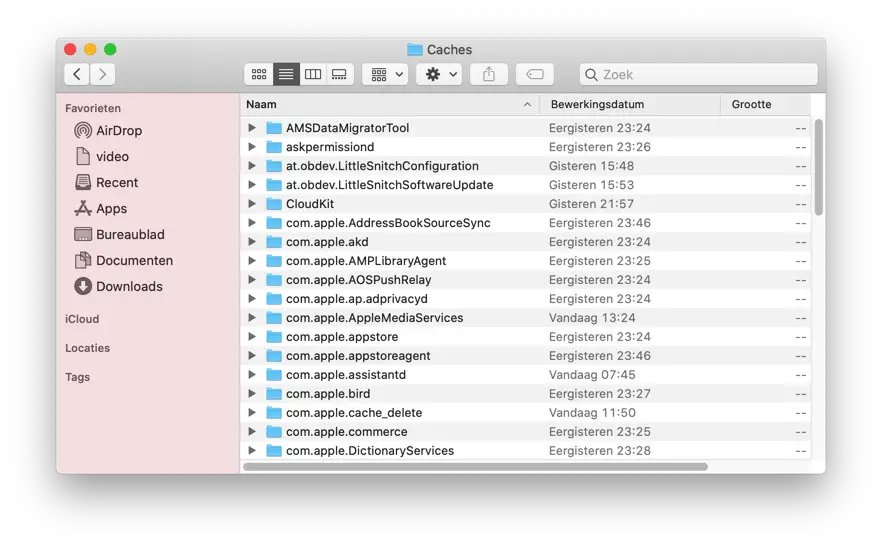This screenshot has width=882, height=548.
Task: Click the 'Gisteren 15:48' date cell
Action: (x=591, y=166)
